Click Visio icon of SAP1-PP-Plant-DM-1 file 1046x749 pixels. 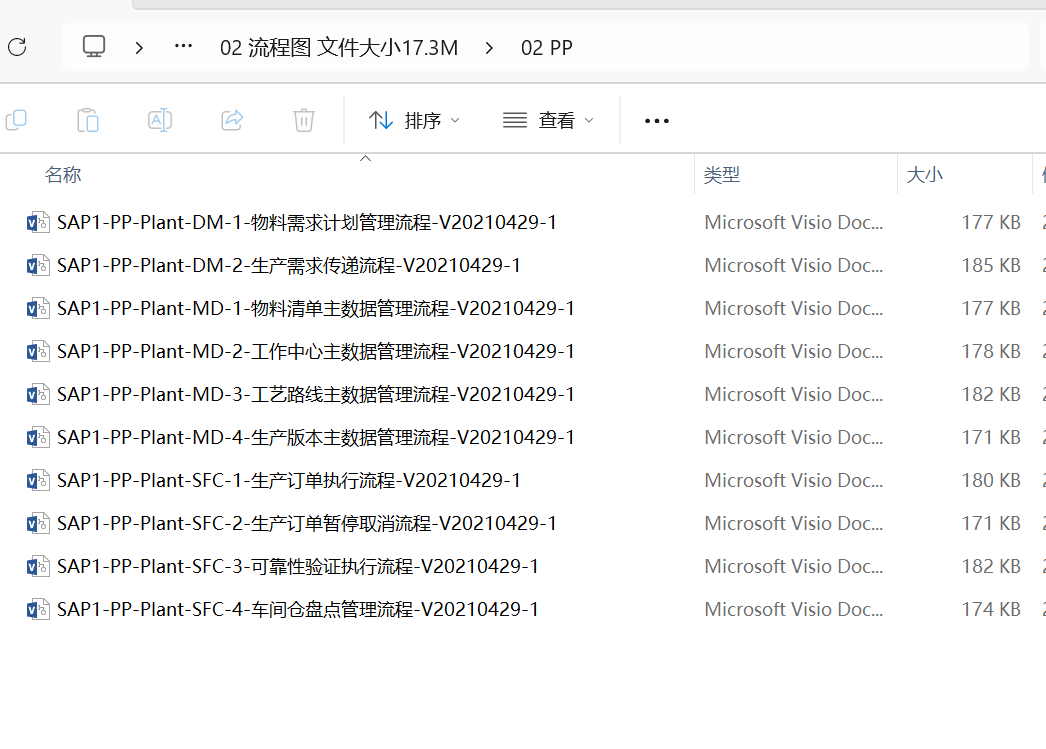tap(38, 222)
